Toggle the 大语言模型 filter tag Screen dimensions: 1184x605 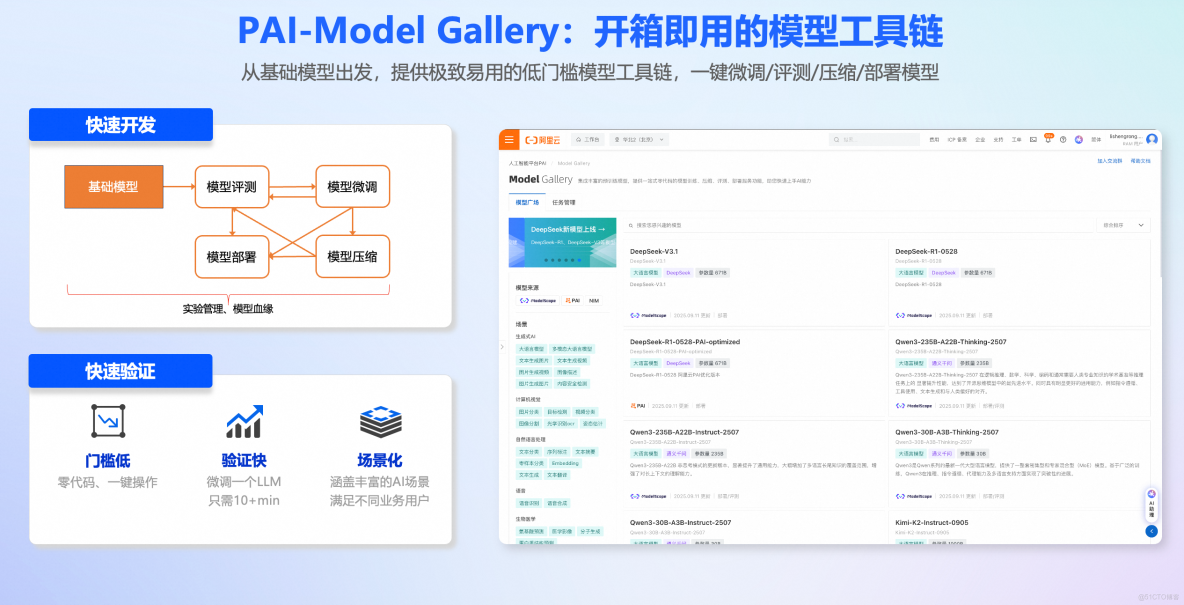(x=530, y=349)
